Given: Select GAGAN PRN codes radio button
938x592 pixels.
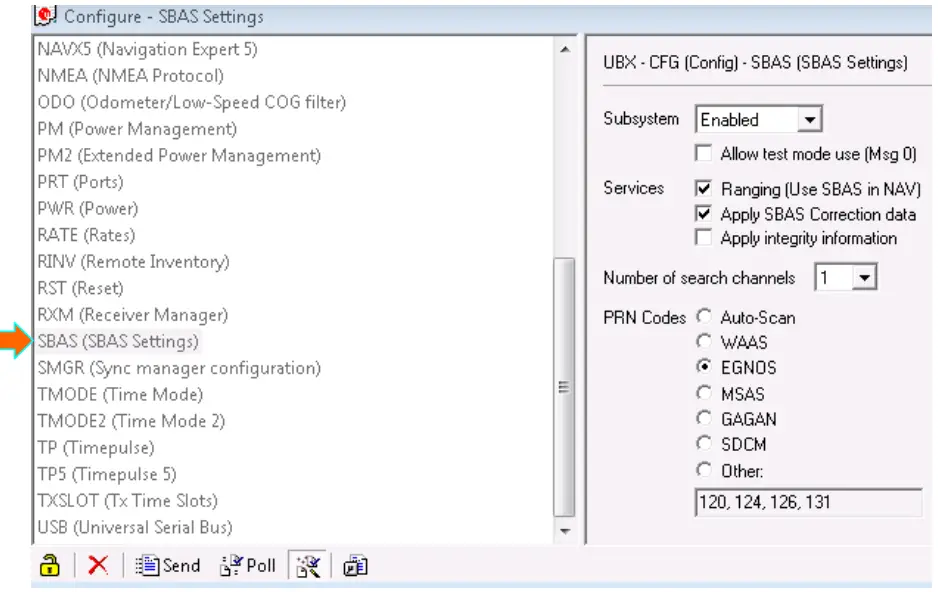Looking at the screenshot, I should [703, 420].
